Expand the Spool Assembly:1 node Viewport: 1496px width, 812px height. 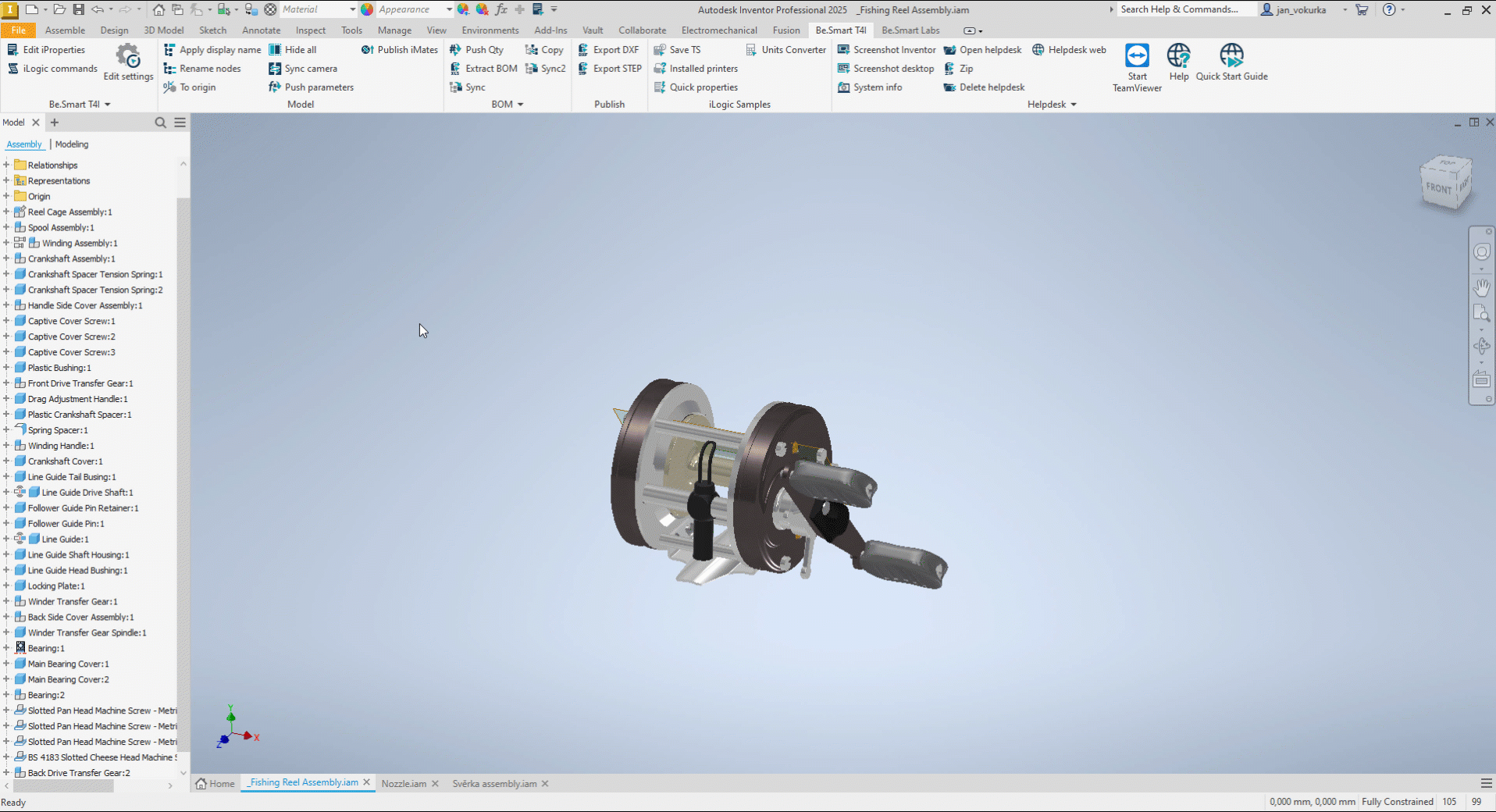[6, 228]
